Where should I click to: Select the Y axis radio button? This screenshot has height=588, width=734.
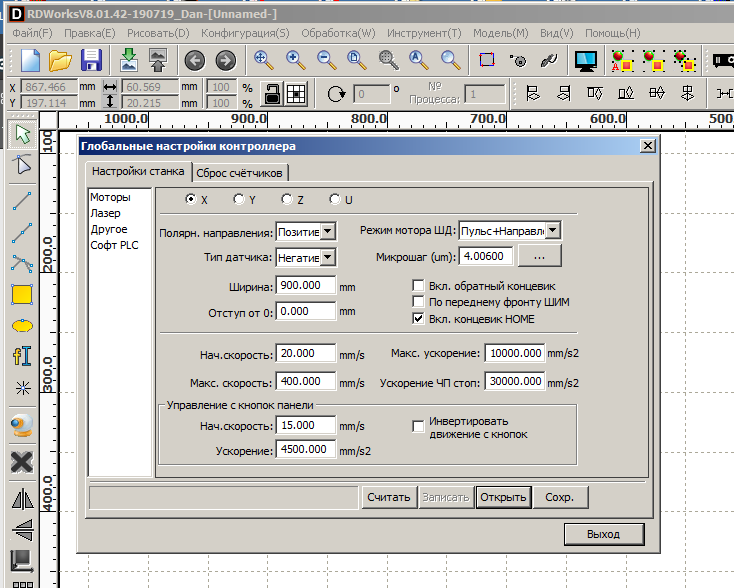point(239,199)
